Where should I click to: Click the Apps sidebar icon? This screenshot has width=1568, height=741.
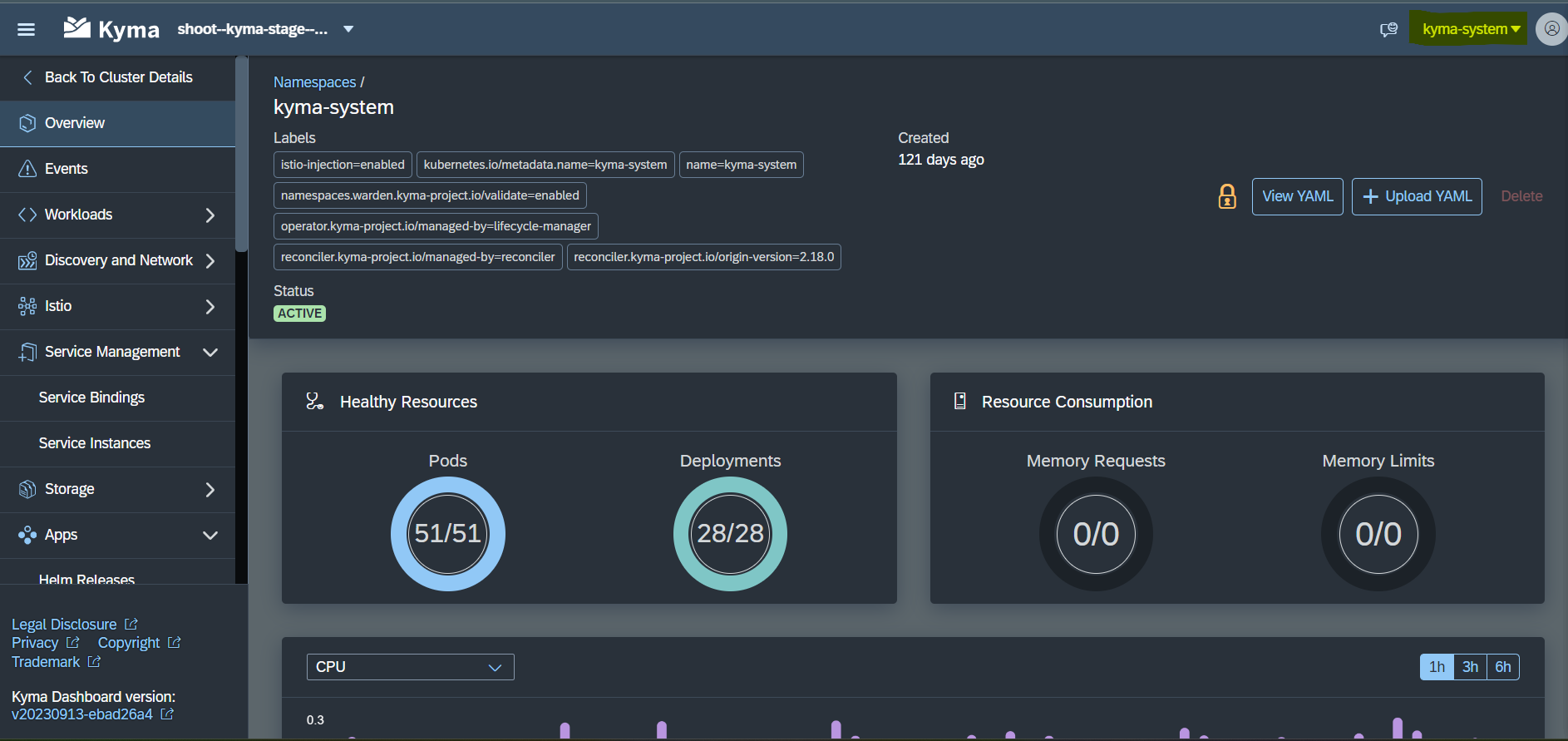coord(27,535)
